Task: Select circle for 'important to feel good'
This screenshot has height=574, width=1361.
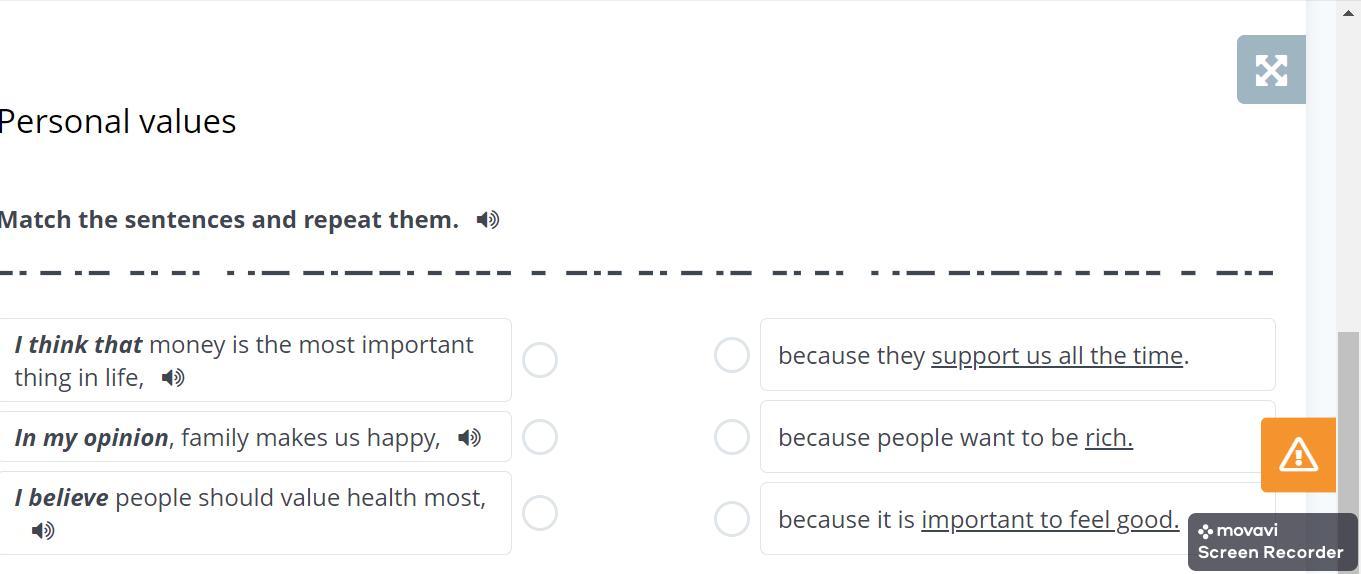Action: pyautogui.click(x=732, y=518)
